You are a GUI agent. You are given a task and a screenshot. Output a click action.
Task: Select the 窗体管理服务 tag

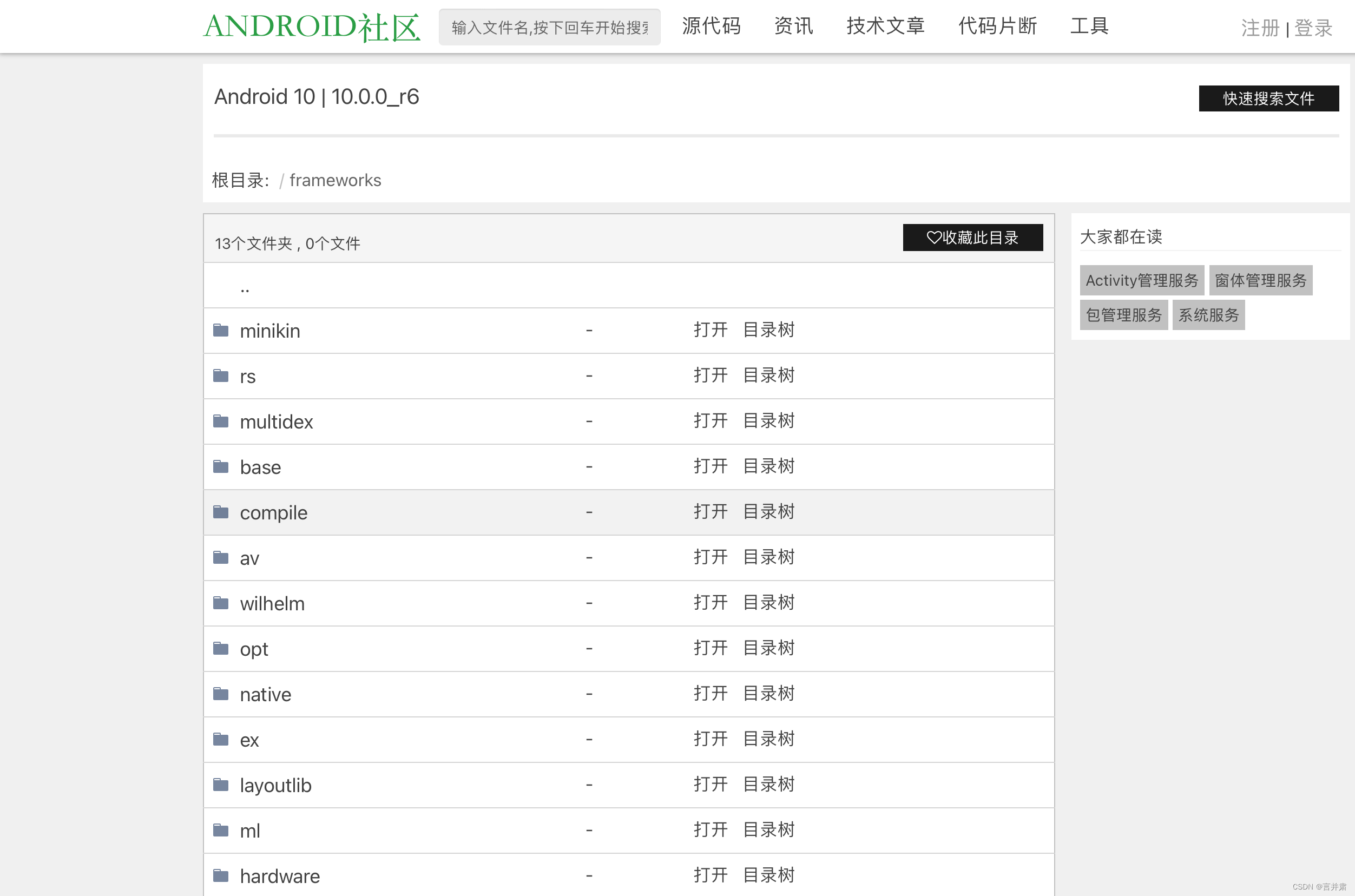(x=1260, y=280)
